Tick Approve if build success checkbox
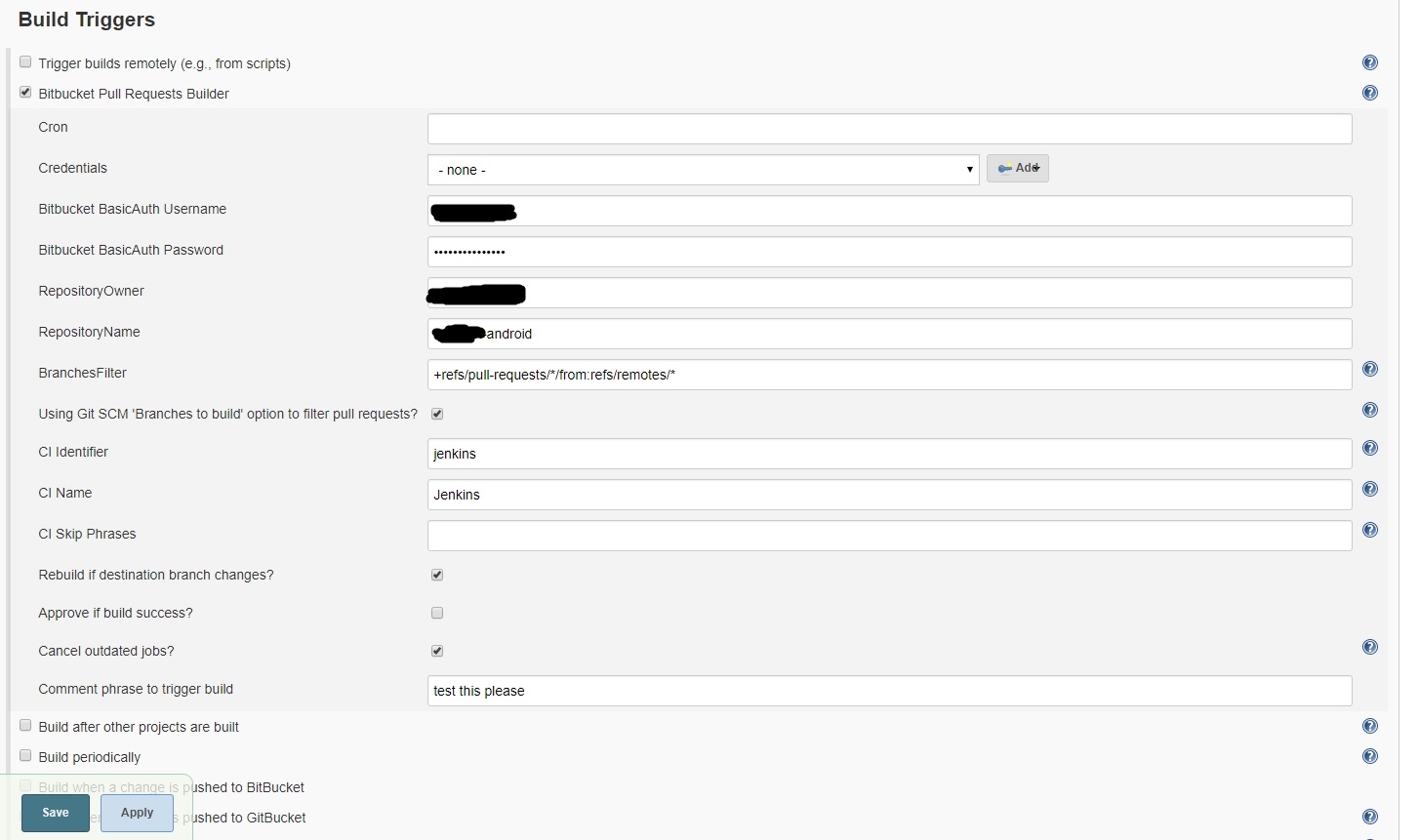This screenshot has height=840, width=1420. click(x=437, y=614)
